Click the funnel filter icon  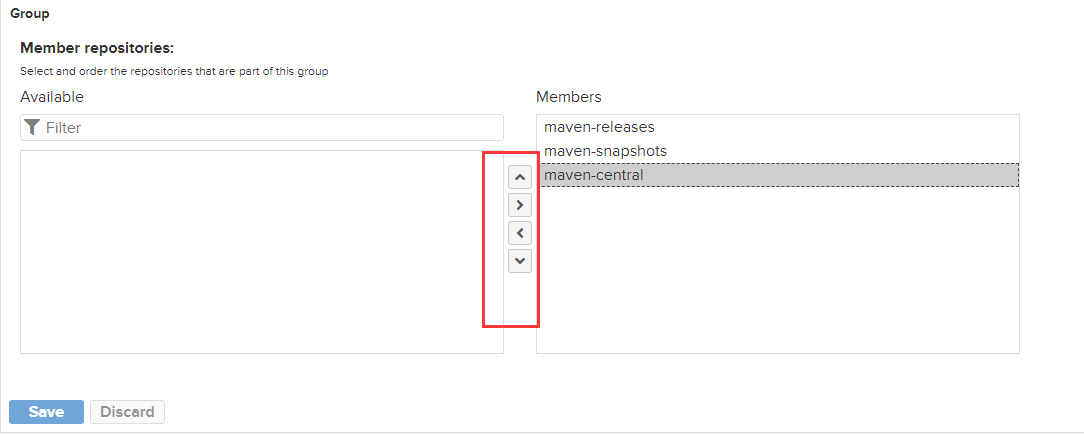pyautogui.click(x=32, y=127)
